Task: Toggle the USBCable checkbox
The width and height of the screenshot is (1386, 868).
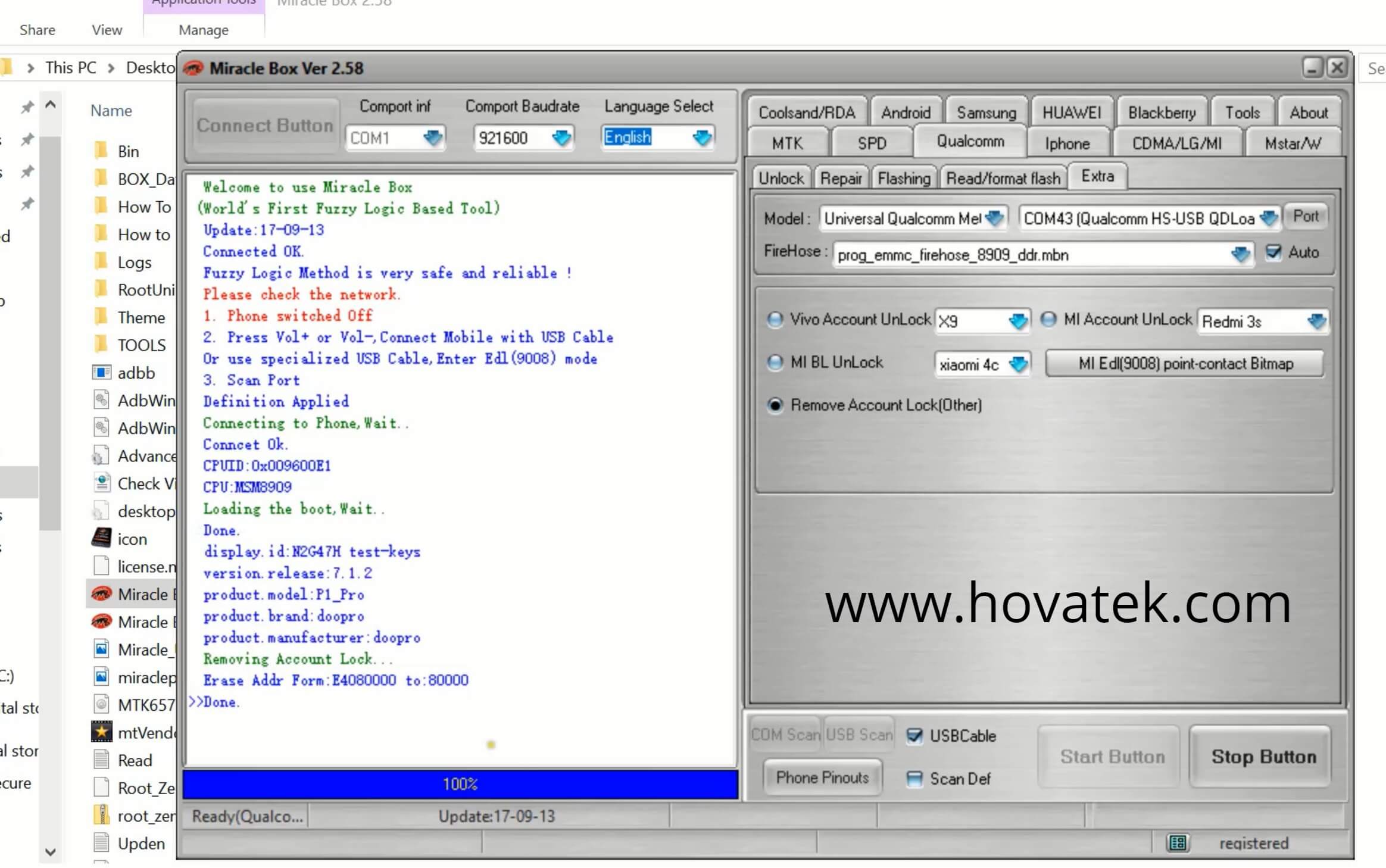Action: [x=914, y=736]
